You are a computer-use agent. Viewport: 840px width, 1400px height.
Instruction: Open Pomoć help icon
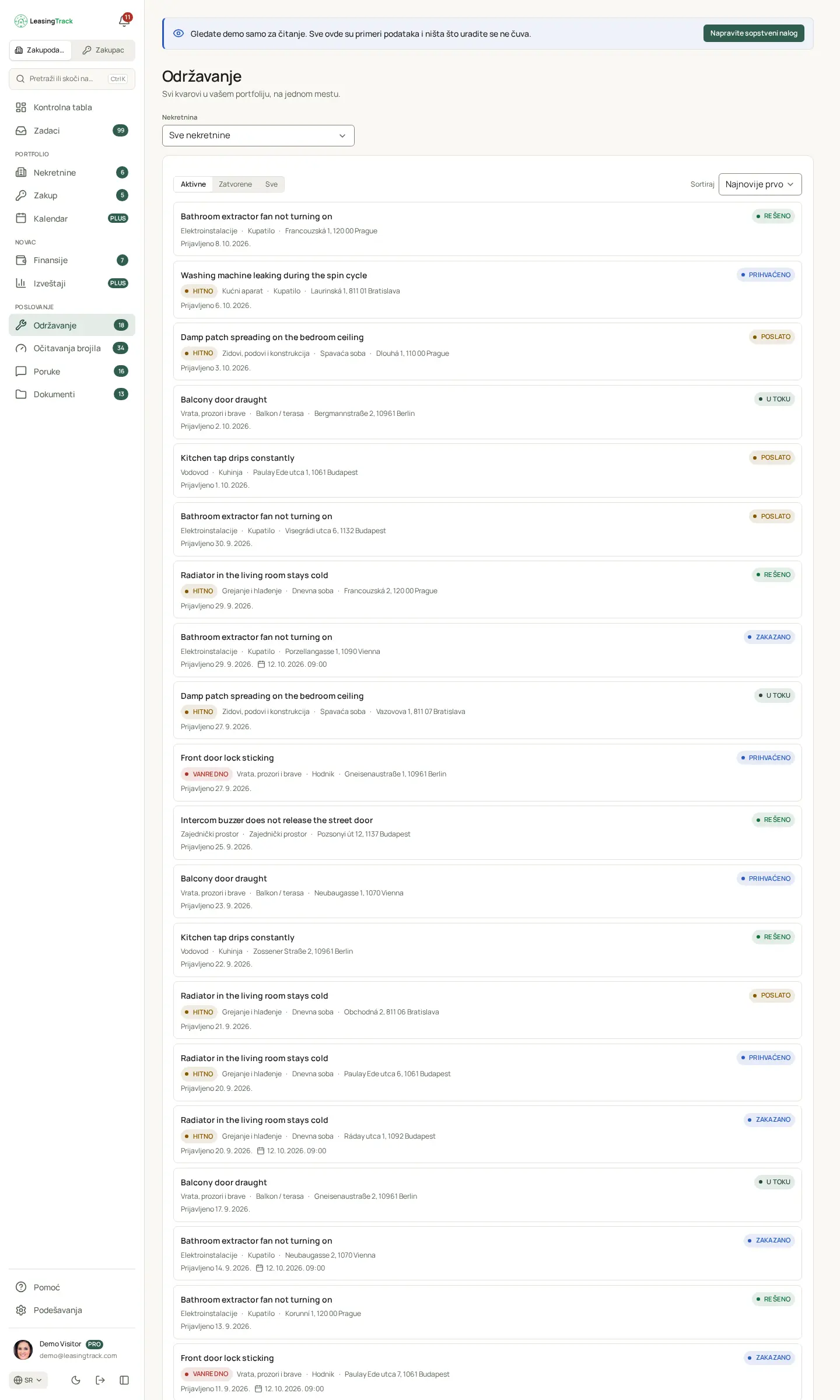click(21, 1287)
